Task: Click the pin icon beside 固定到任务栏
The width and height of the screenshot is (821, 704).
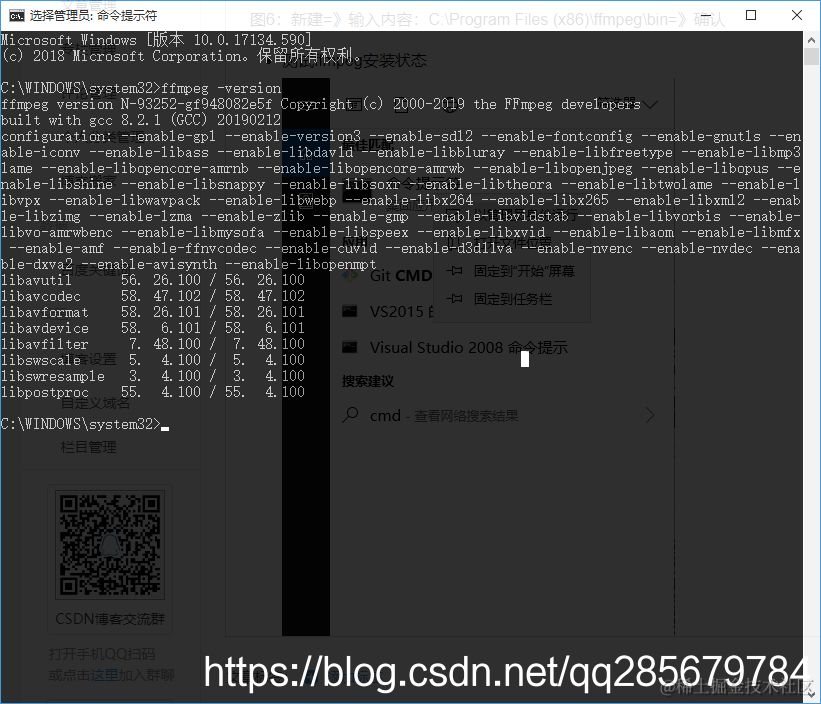Action: click(x=454, y=298)
